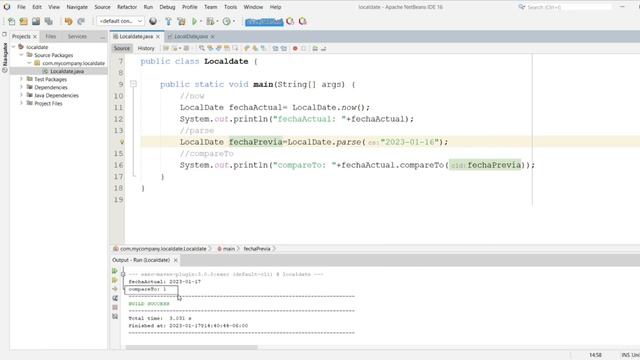Click the debug/settings icon in Output sidebar
Viewport: 640px width, 360px height.
click(115, 298)
